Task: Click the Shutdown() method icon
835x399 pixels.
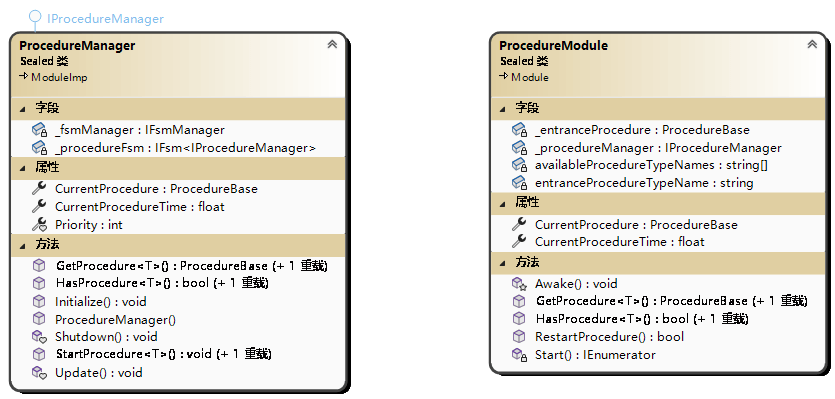Action: (40, 337)
